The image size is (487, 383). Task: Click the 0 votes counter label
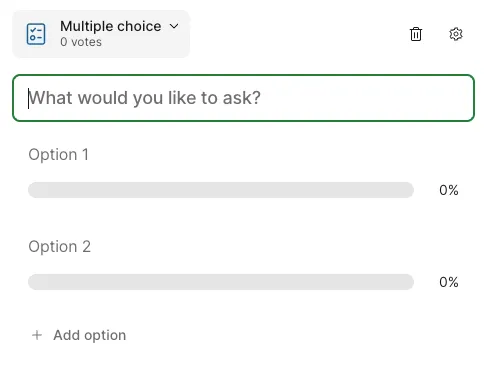click(81, 42)
